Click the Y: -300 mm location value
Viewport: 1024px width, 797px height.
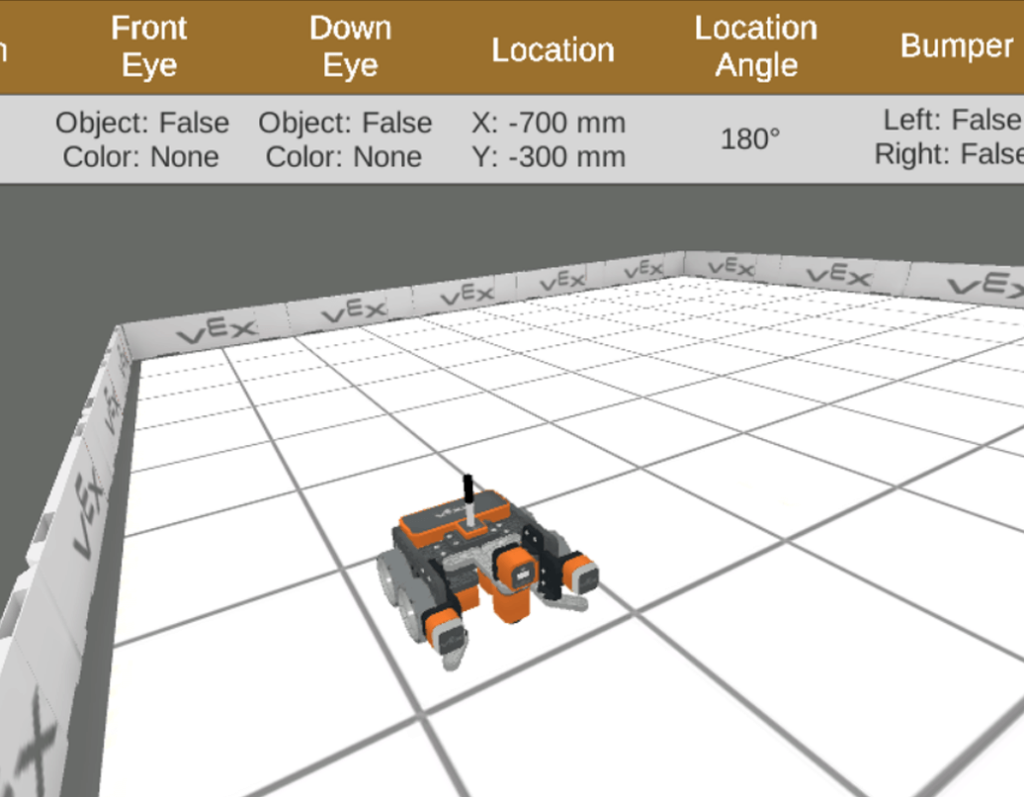pyautogui.click(x=548, y=157)
